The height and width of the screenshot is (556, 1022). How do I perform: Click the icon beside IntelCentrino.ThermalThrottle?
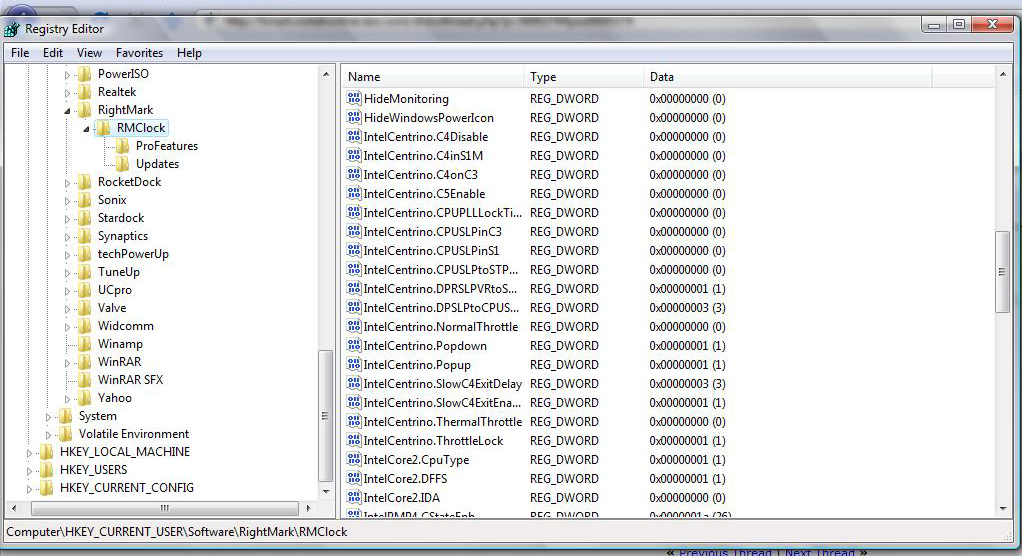(x=354, y=421)
